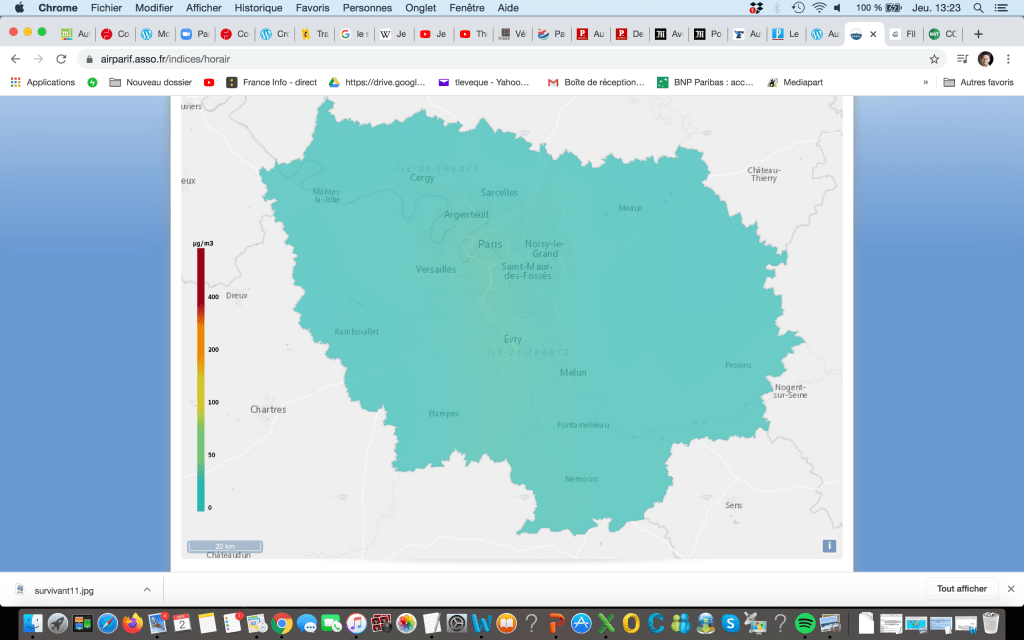Screen dimensions: 1024x640
Task: Click the Tout afficher button
Action: point(961,589)
